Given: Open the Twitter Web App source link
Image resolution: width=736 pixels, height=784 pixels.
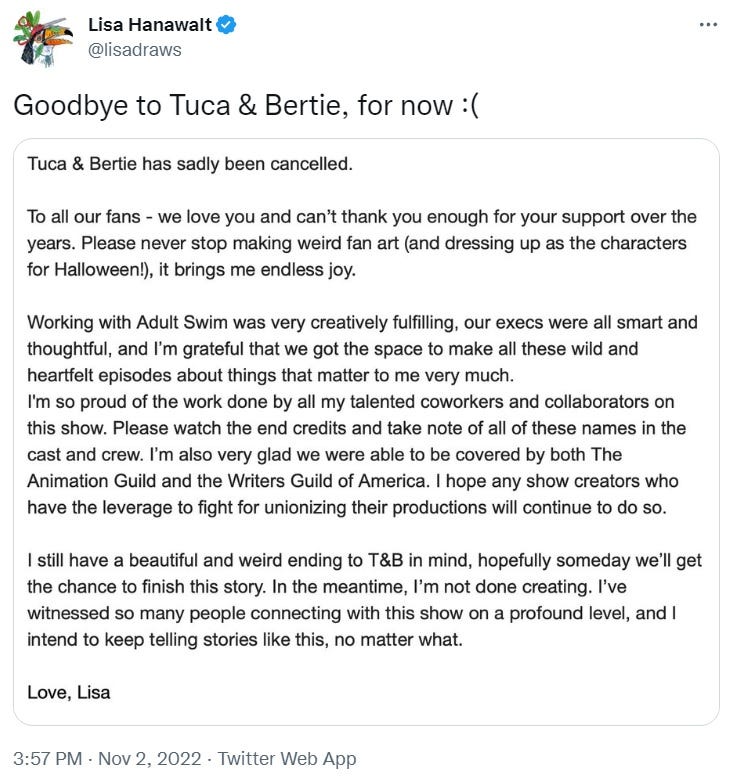Looking at the screenshot, I should pyautogui.click(x=287, y=758).
